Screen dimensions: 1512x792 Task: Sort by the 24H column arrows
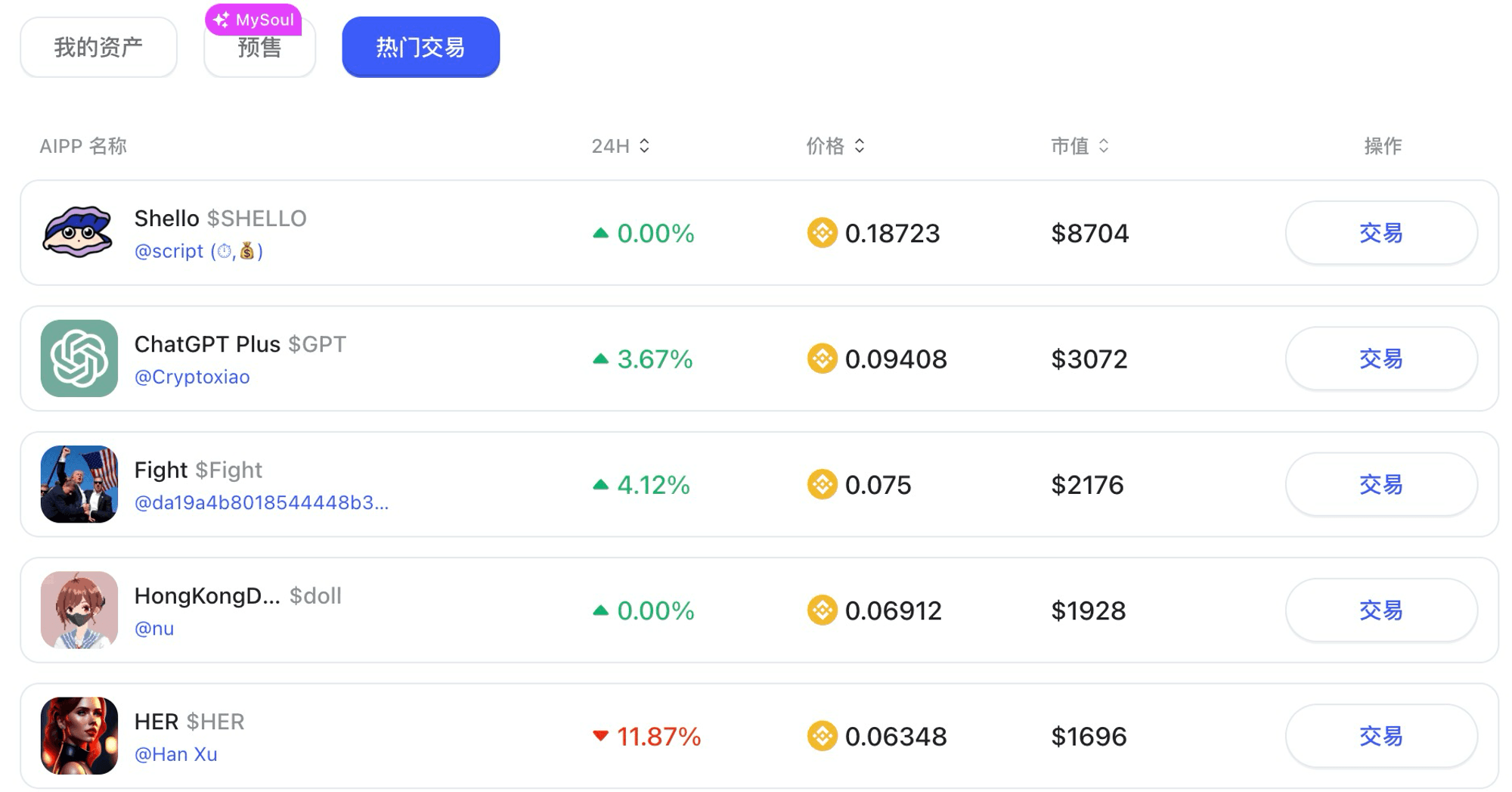pos(644,146)
